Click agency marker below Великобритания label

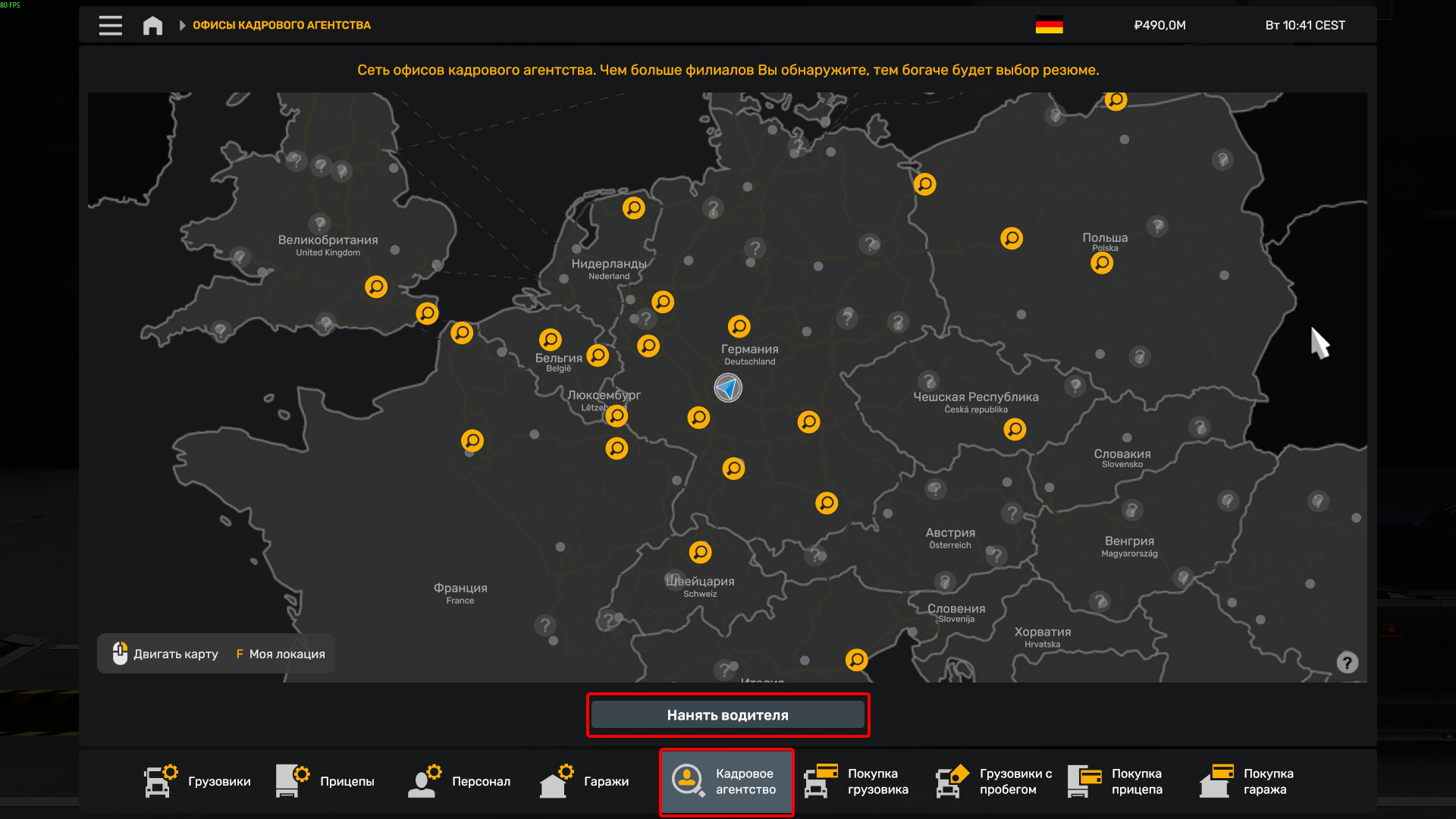pyautogui.click(x=376, y=287)
